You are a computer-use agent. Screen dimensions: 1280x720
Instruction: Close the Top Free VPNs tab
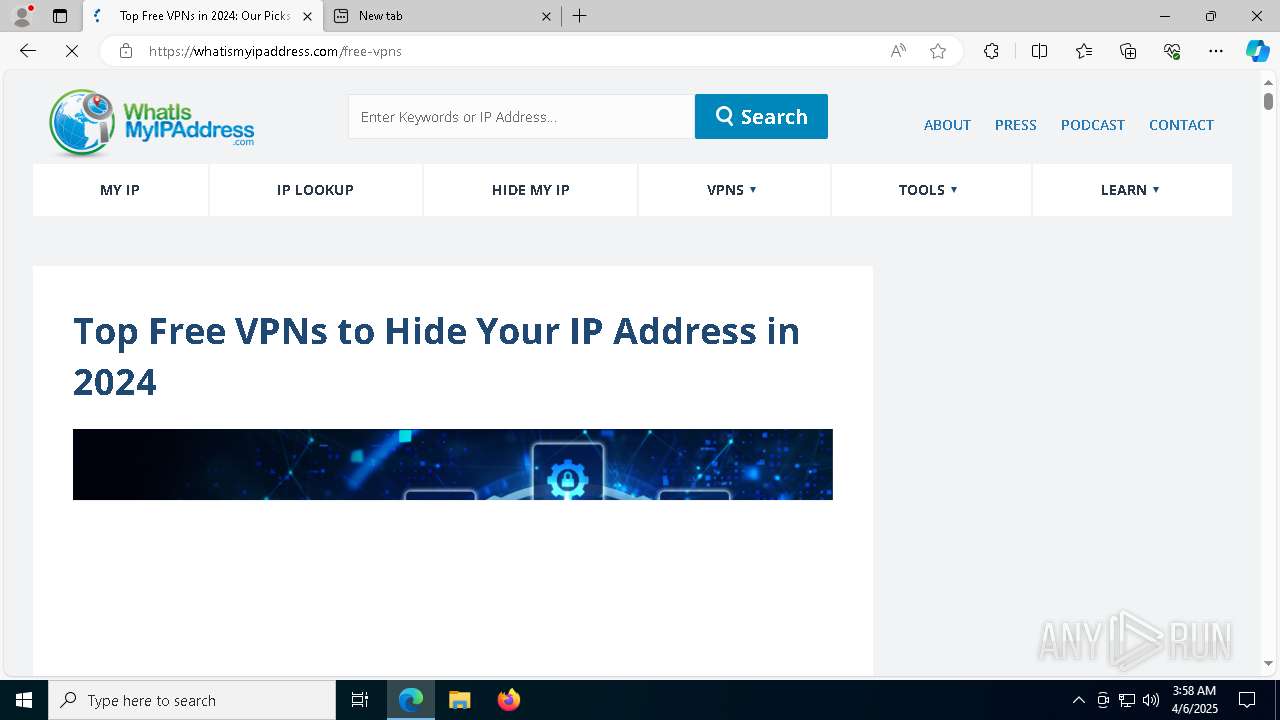(307, 16)
